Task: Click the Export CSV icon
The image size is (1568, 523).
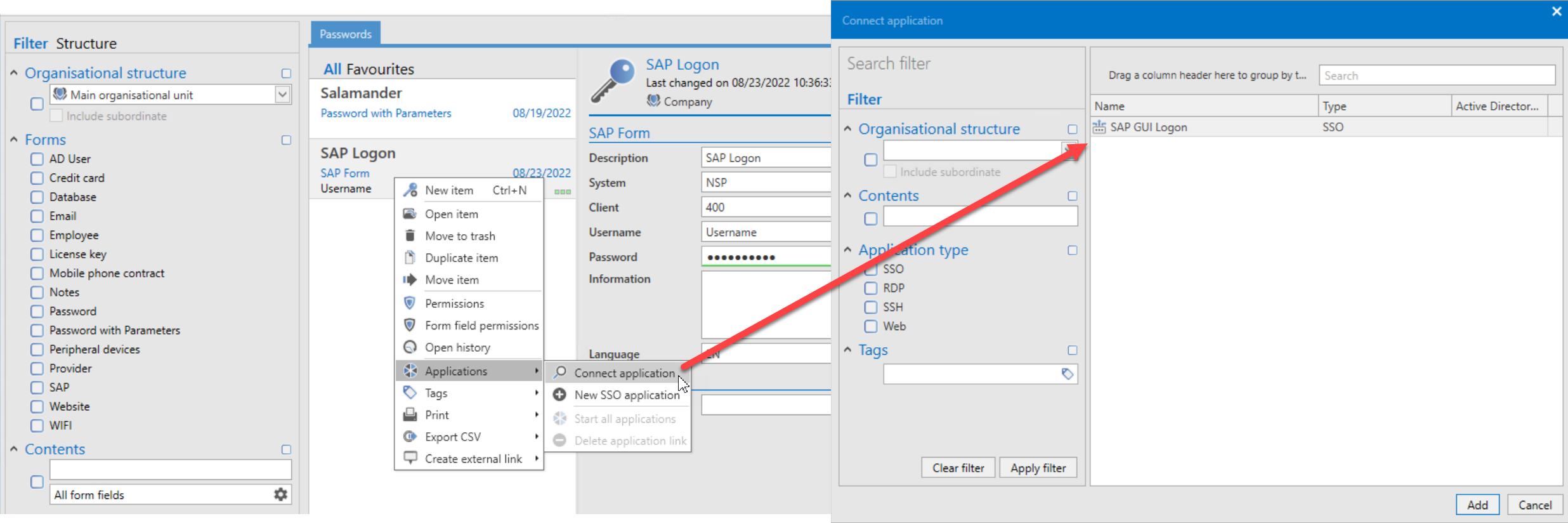Action: point(410,437)
